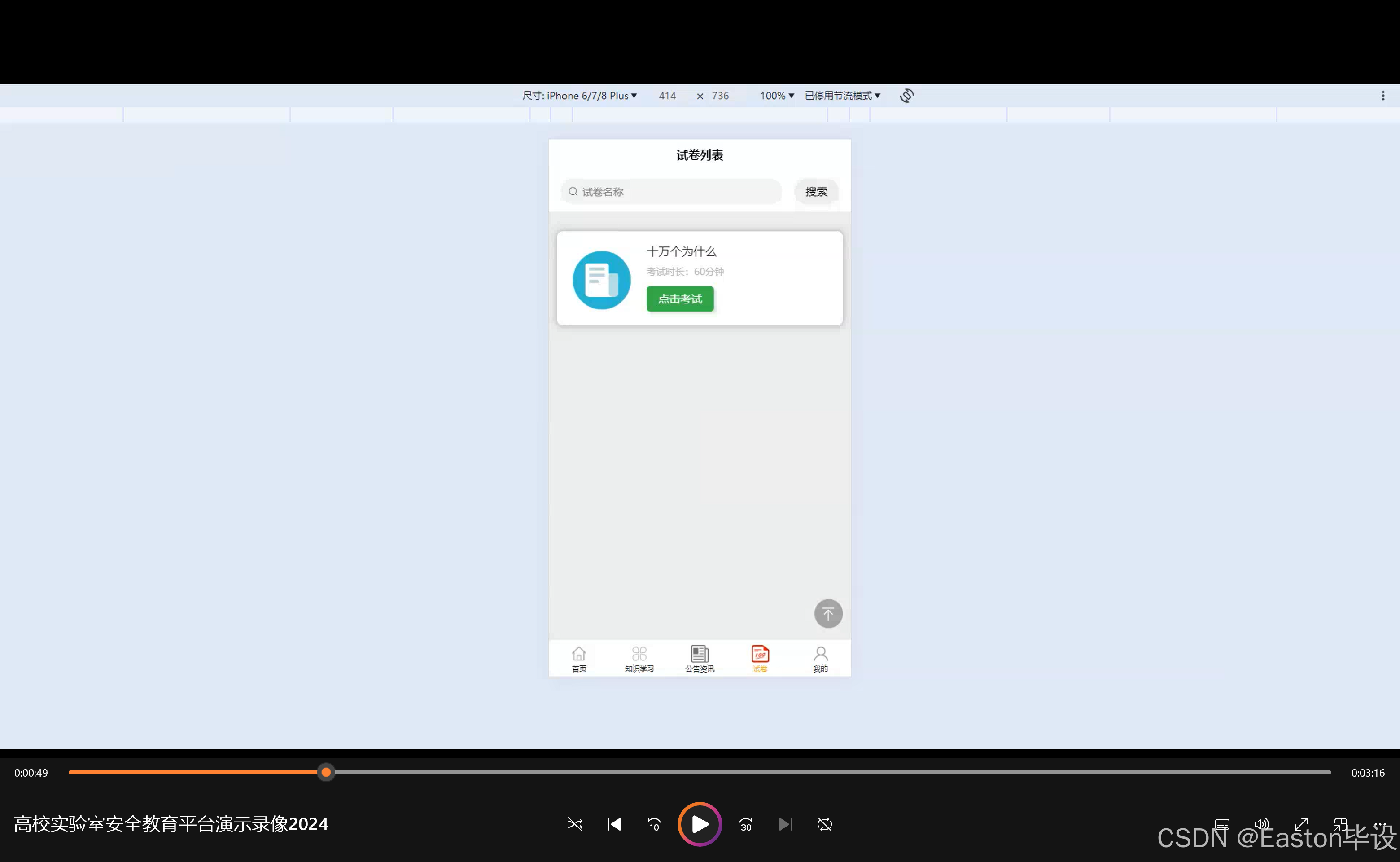Open the 已停用节流模式 throttling dropdown

coord(842,96)
